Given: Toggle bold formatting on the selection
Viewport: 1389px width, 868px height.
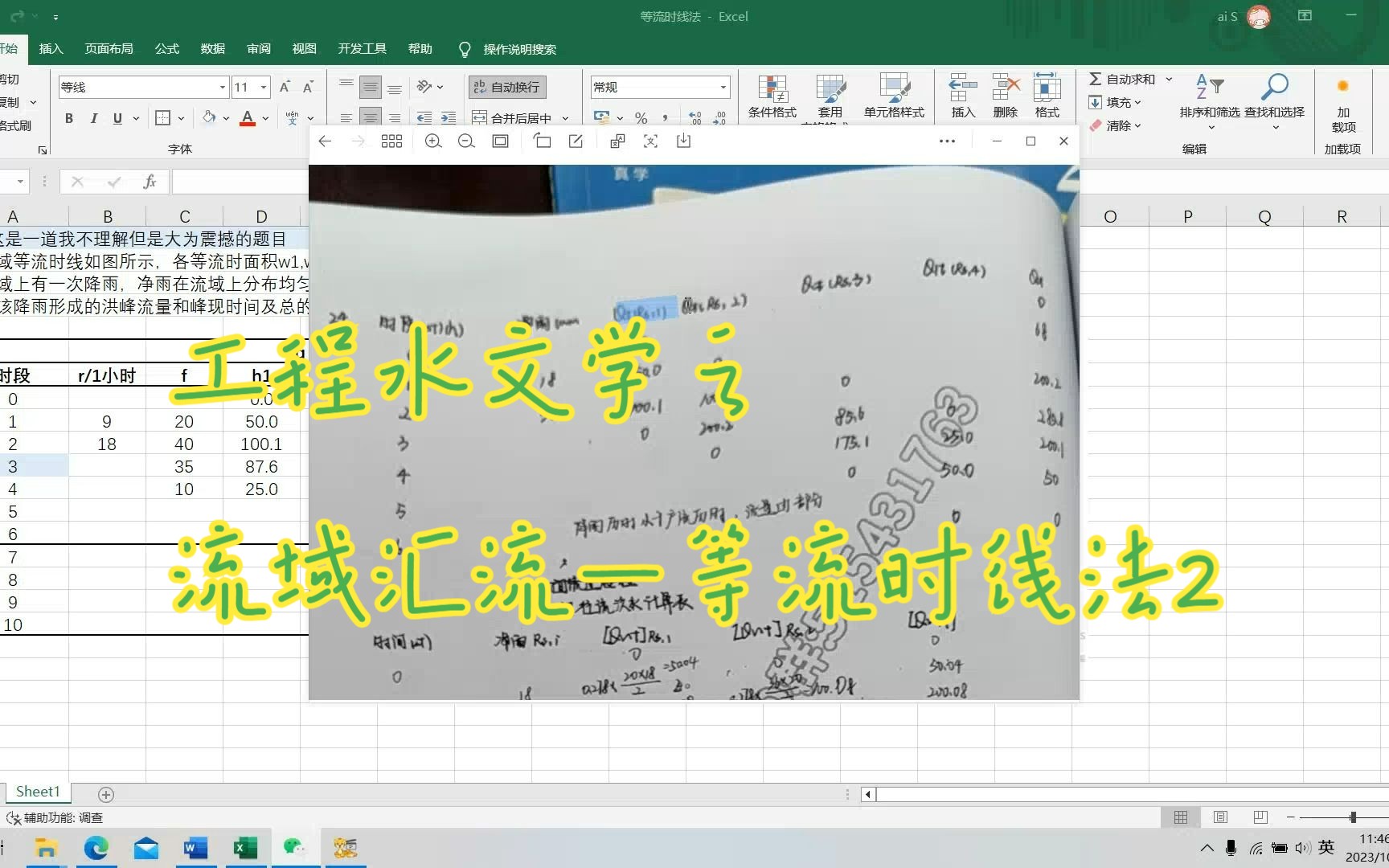Looking at the screenshot, I should (x=69, y=118).
